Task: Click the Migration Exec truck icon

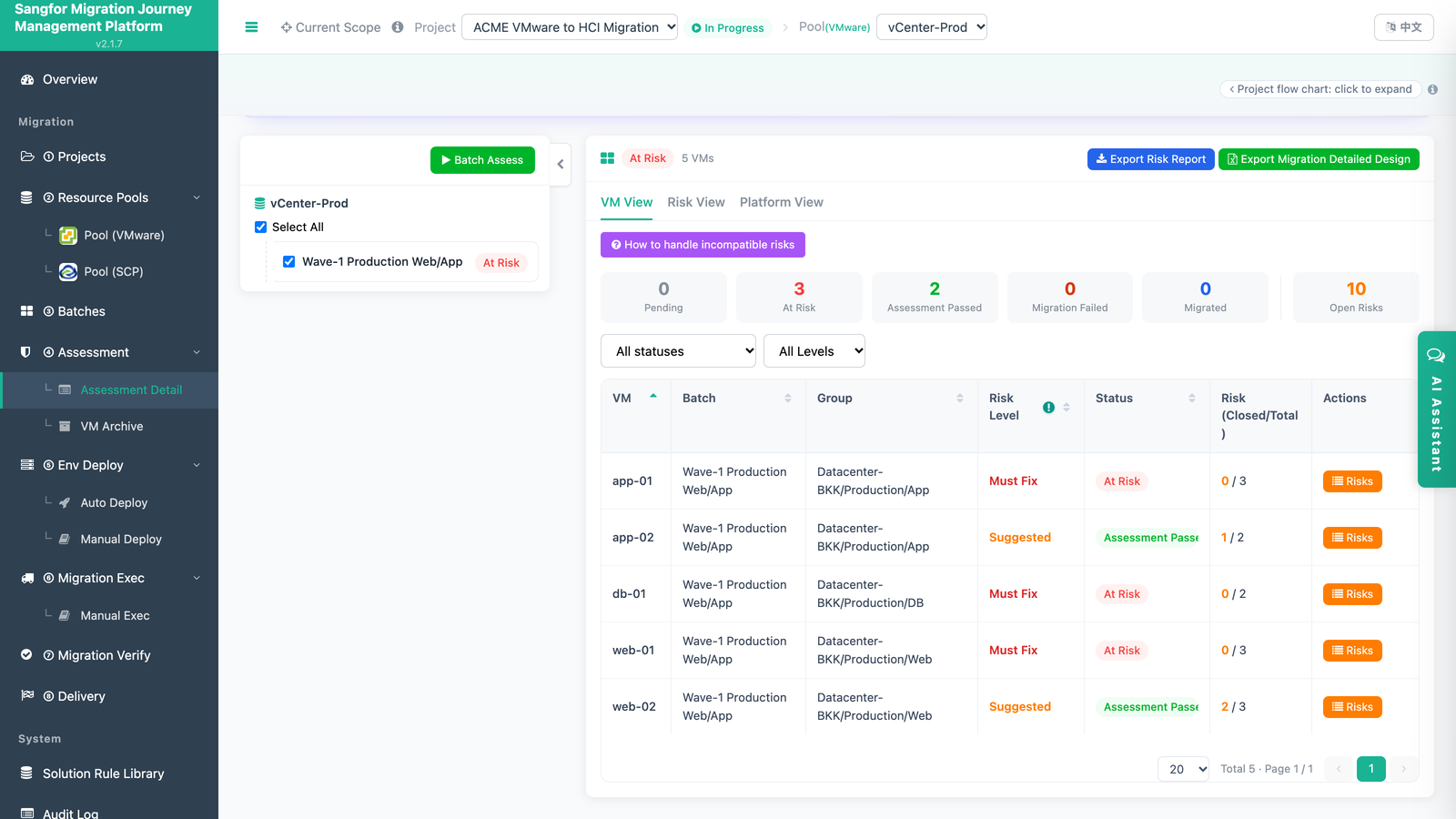Action: [27, 578]
